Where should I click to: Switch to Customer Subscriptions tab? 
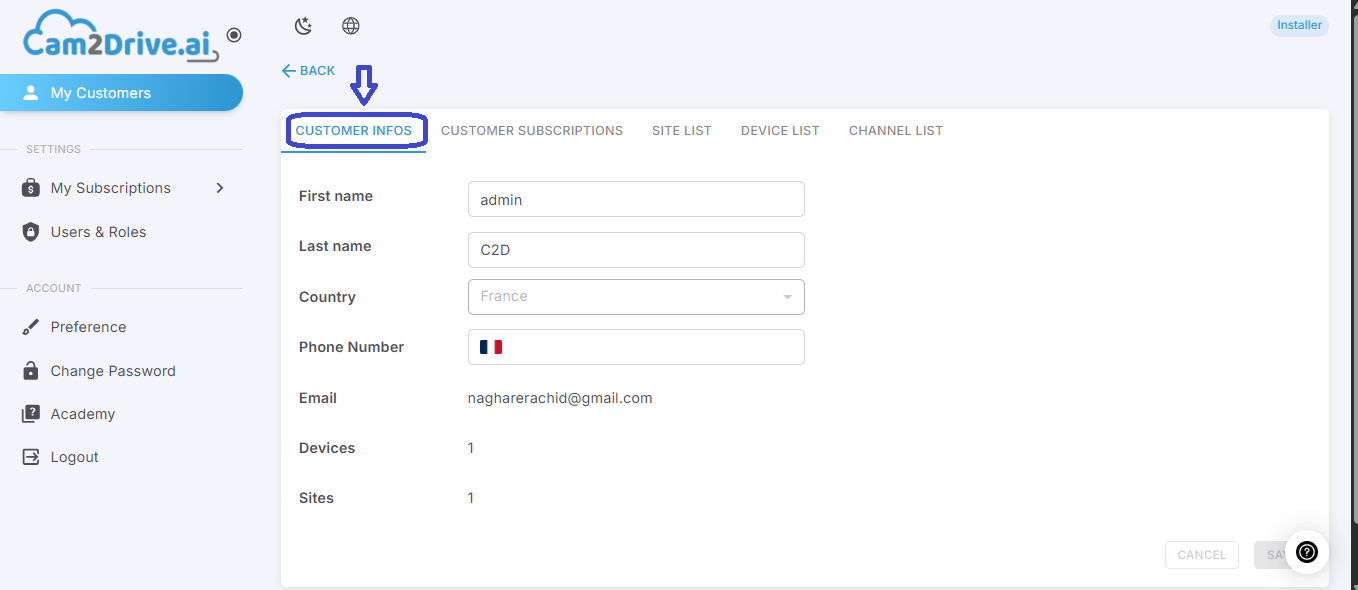coord(532,131)
